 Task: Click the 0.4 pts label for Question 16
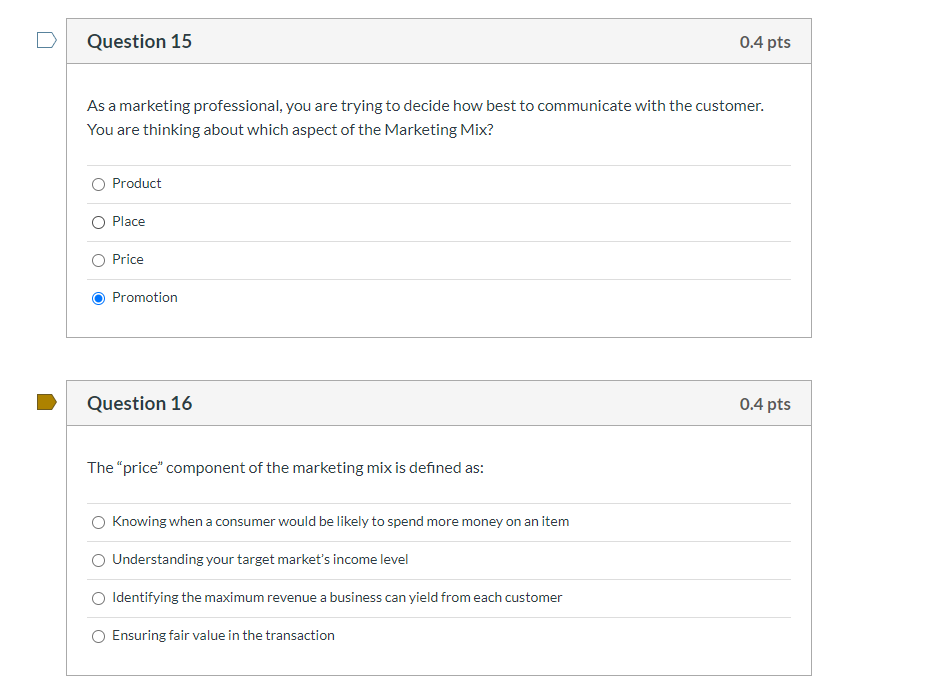pos(765,403)
